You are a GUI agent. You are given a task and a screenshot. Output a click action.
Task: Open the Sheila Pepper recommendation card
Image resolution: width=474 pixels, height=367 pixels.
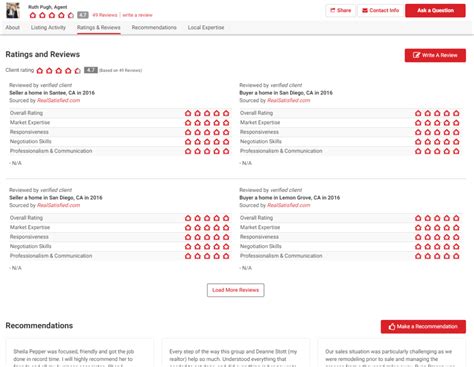(80, 353)
